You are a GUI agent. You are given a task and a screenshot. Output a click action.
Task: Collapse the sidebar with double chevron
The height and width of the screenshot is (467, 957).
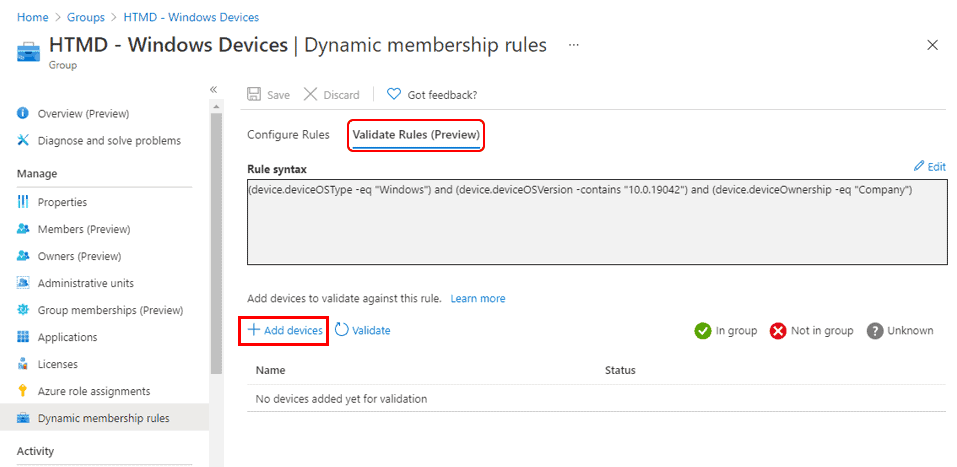[x=214, y=89]
